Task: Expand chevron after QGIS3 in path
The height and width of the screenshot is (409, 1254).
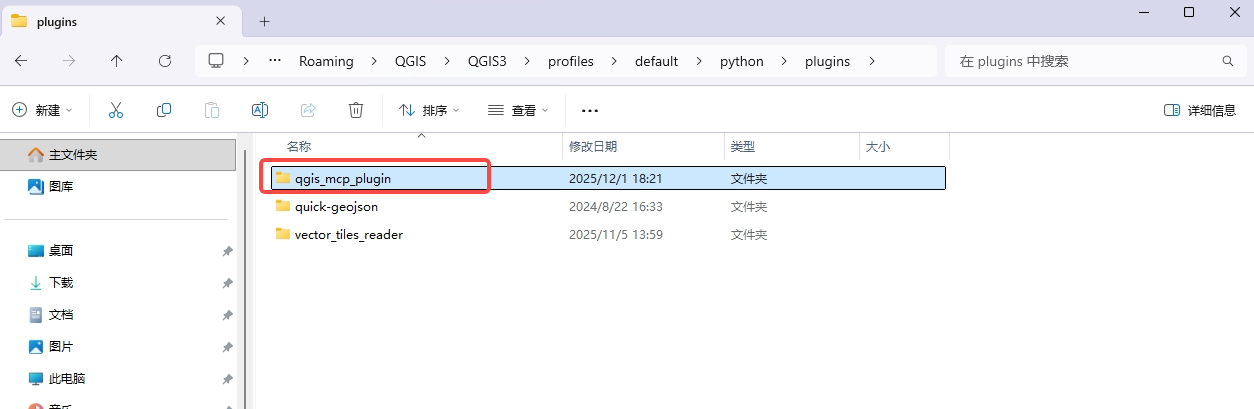Action: [x=527, y=61]
